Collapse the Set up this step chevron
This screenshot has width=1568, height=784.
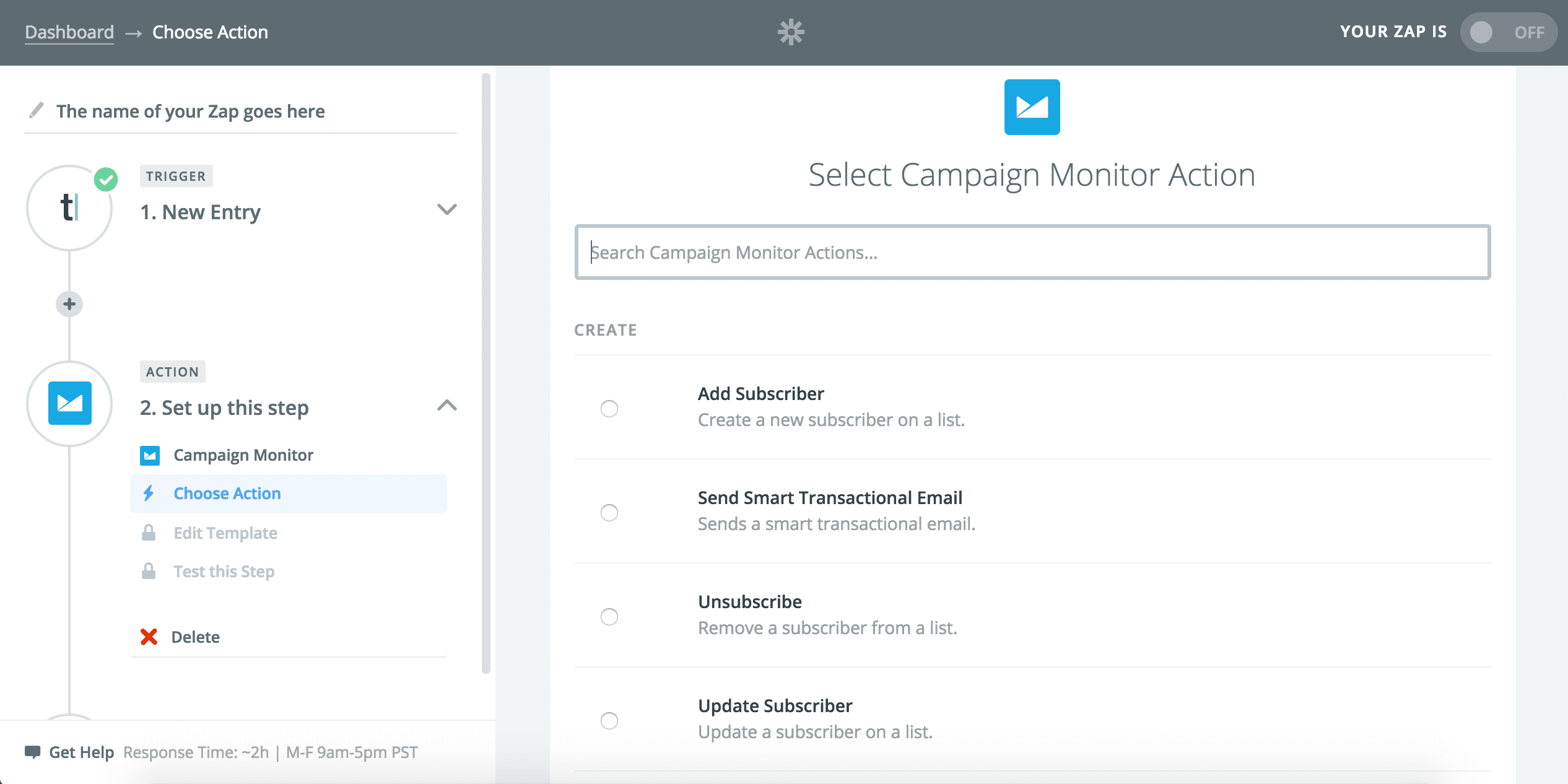(x=446, y=406)
